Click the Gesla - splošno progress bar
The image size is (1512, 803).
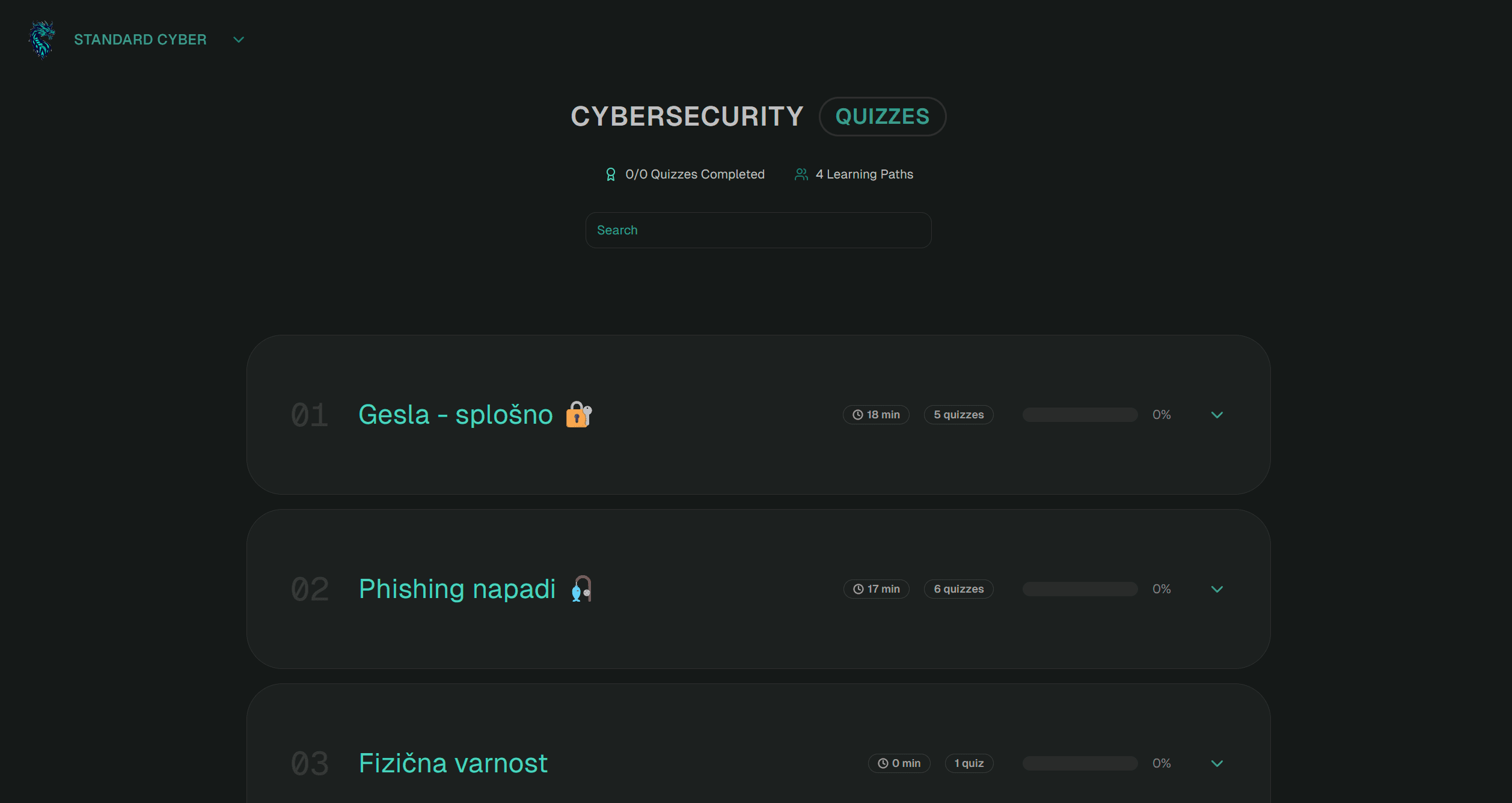pos(1080,415)
